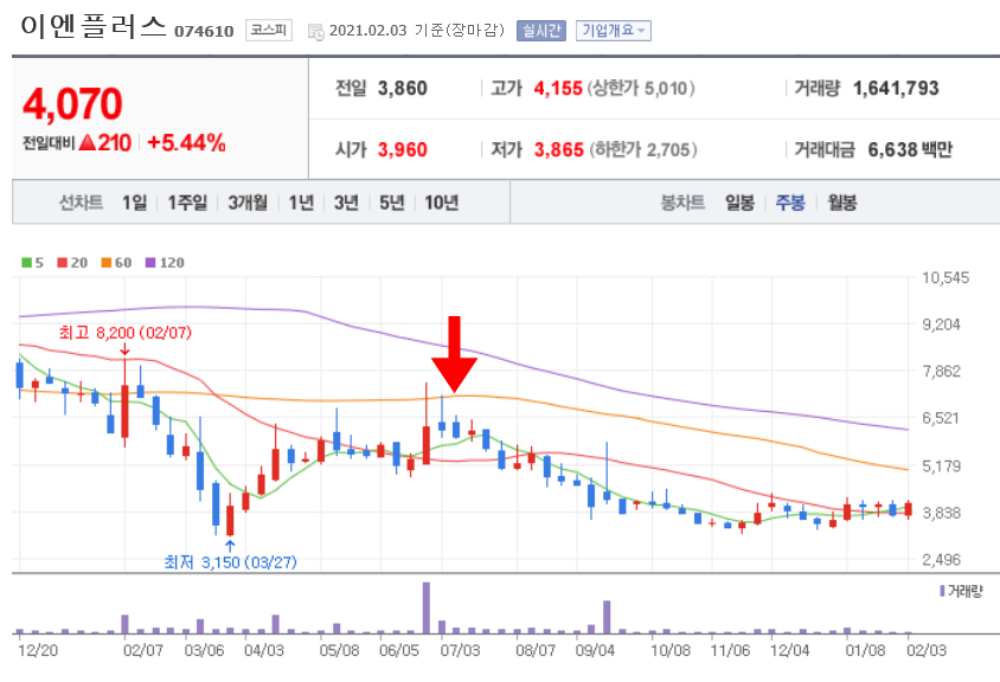Click the 거래량 volume legend
The width and height of the screenshot is (1000, 682).
click(x=961, y=591)
